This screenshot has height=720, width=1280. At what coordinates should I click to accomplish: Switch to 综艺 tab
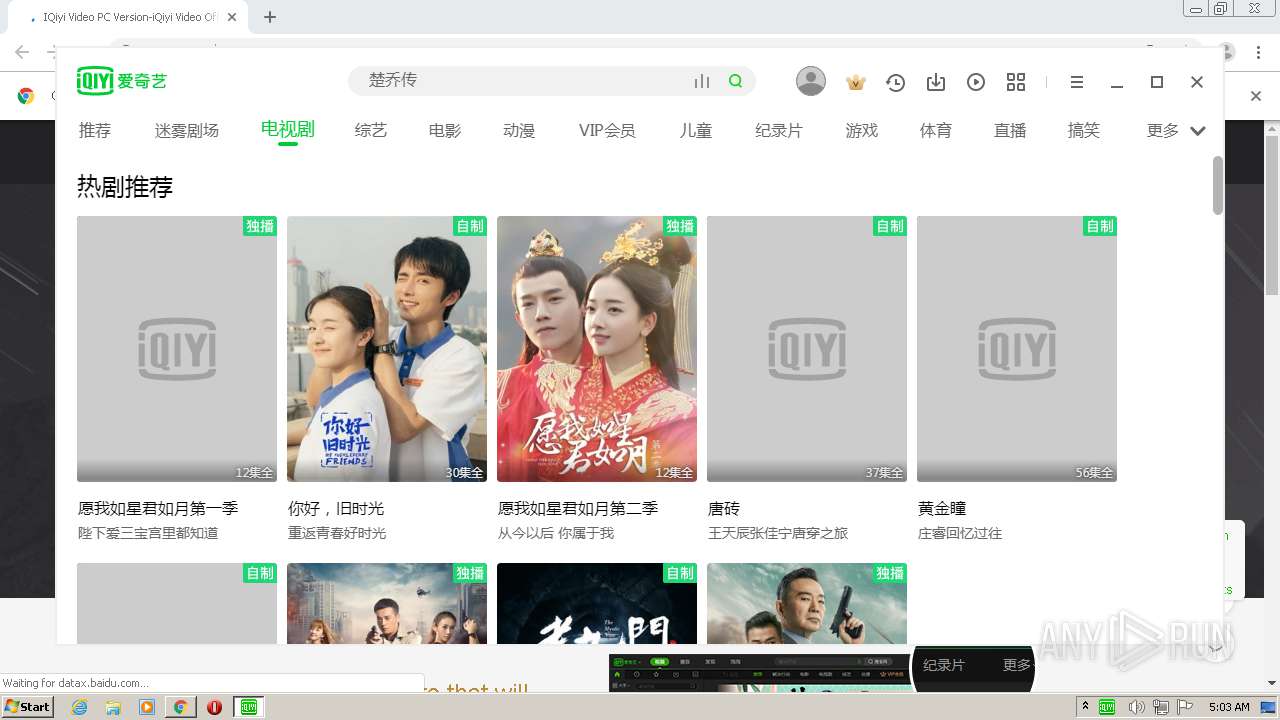coord(371,131)
